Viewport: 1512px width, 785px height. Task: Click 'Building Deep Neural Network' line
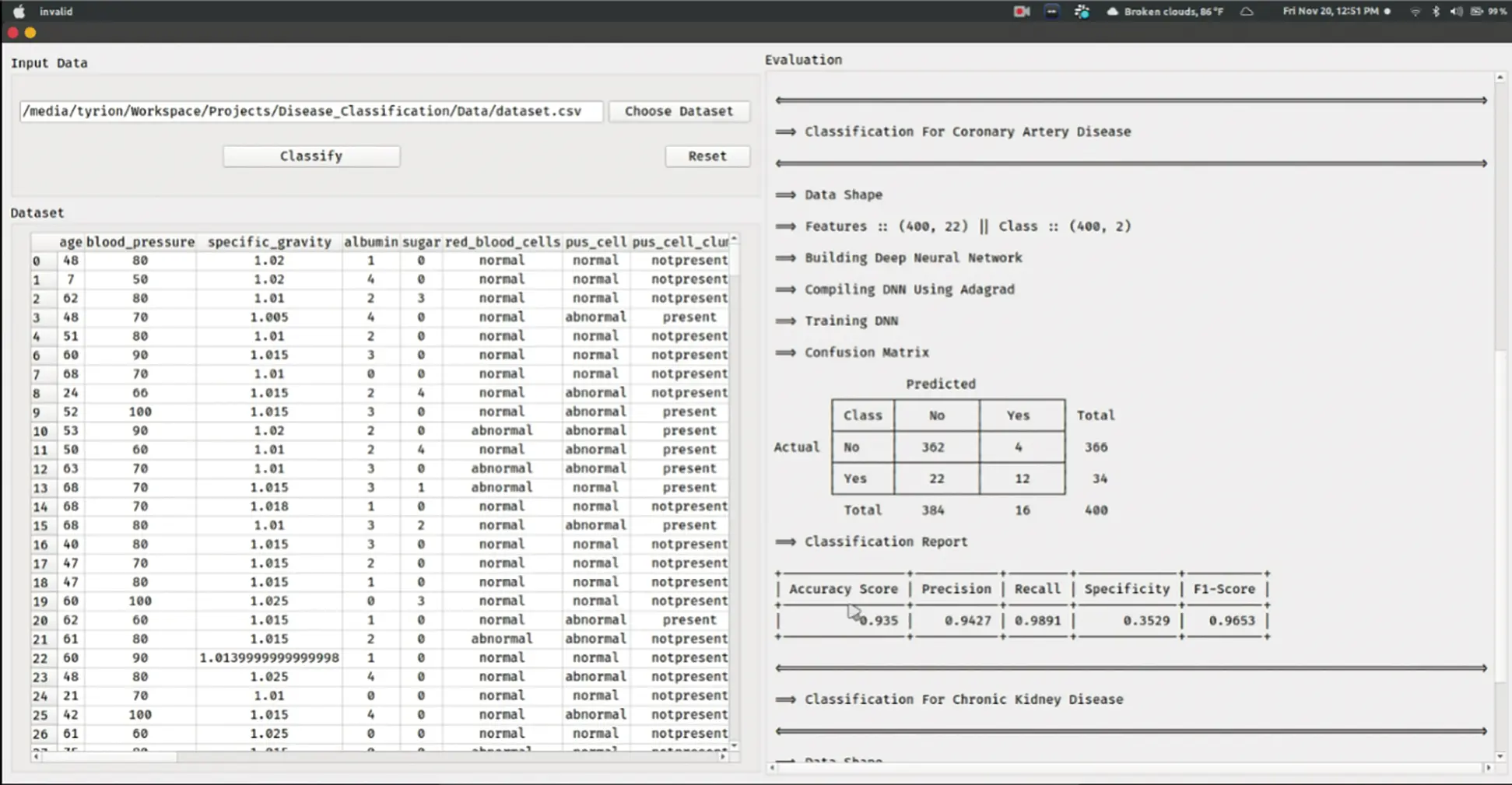tap(913, 258)
